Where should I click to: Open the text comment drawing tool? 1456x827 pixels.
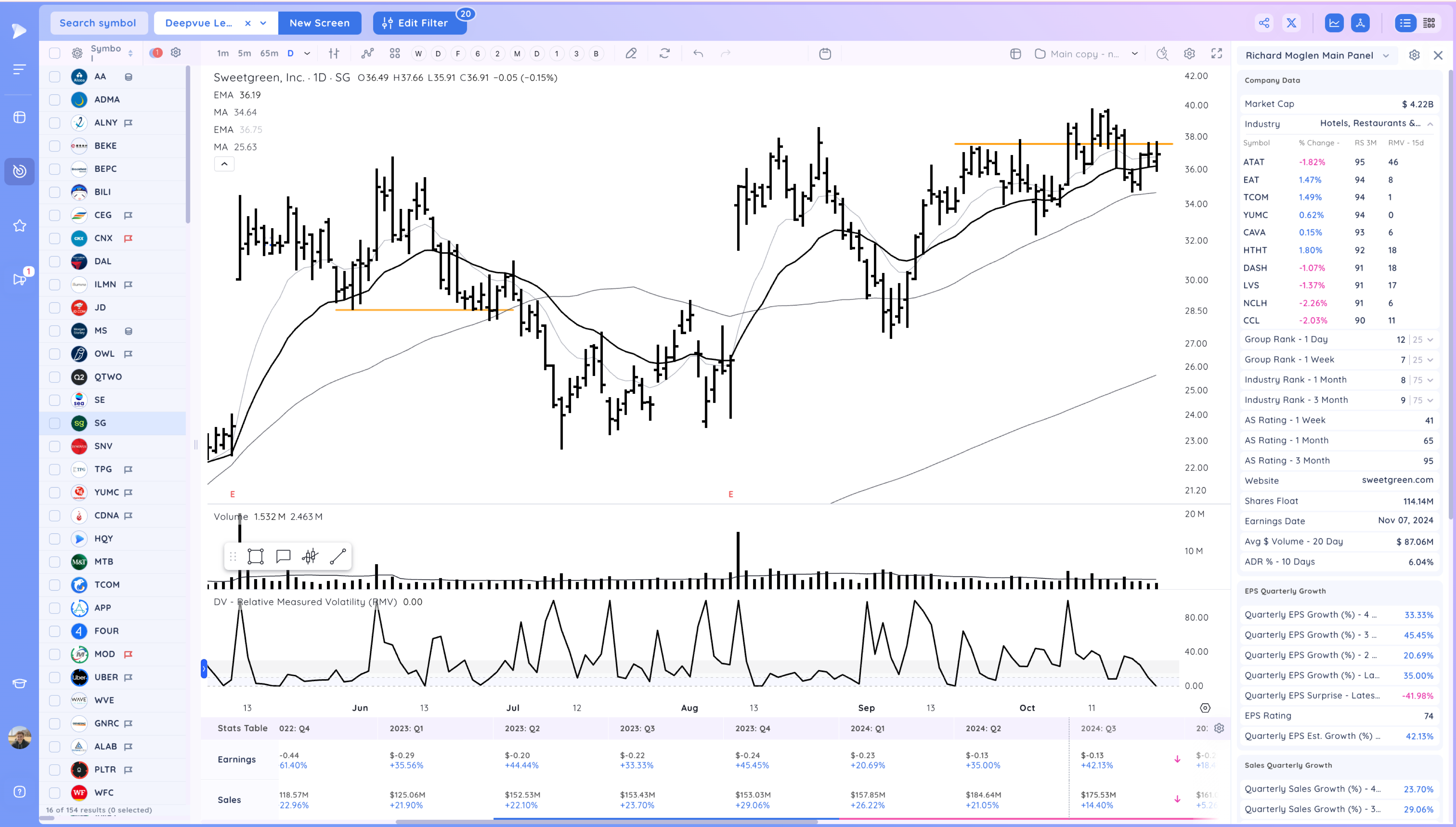tap(283, 557)
